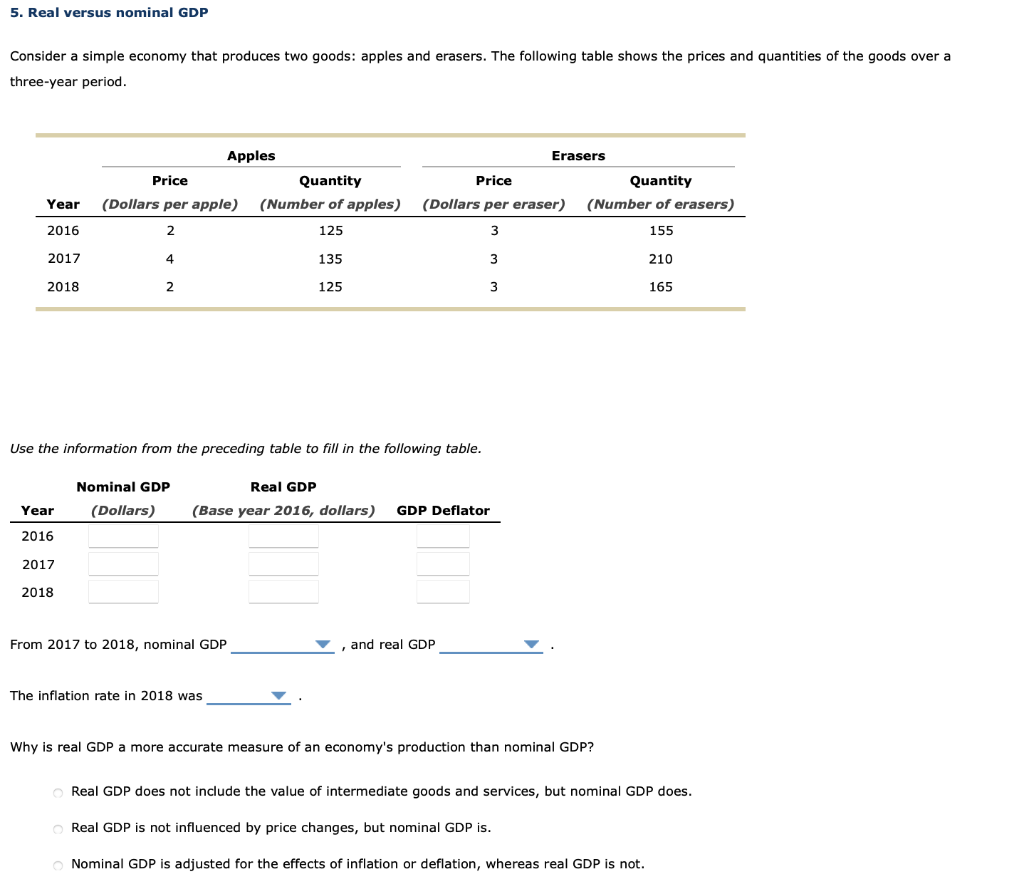The height and width of the screenshot is (889, 1024).
Task: Open the real GDP change dropdown
Action: (x=490, y=645)
